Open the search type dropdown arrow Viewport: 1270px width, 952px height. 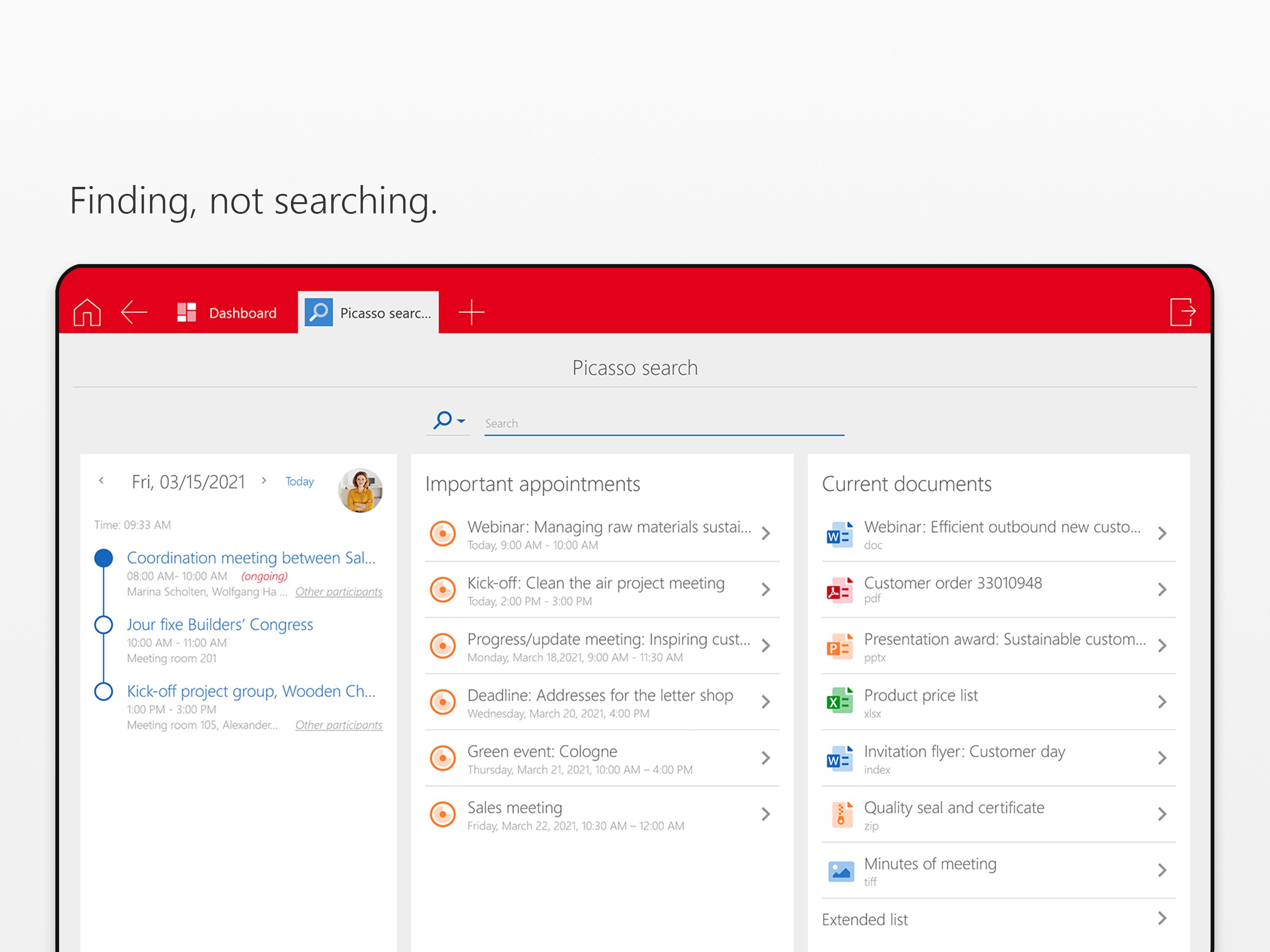point(461,422)
